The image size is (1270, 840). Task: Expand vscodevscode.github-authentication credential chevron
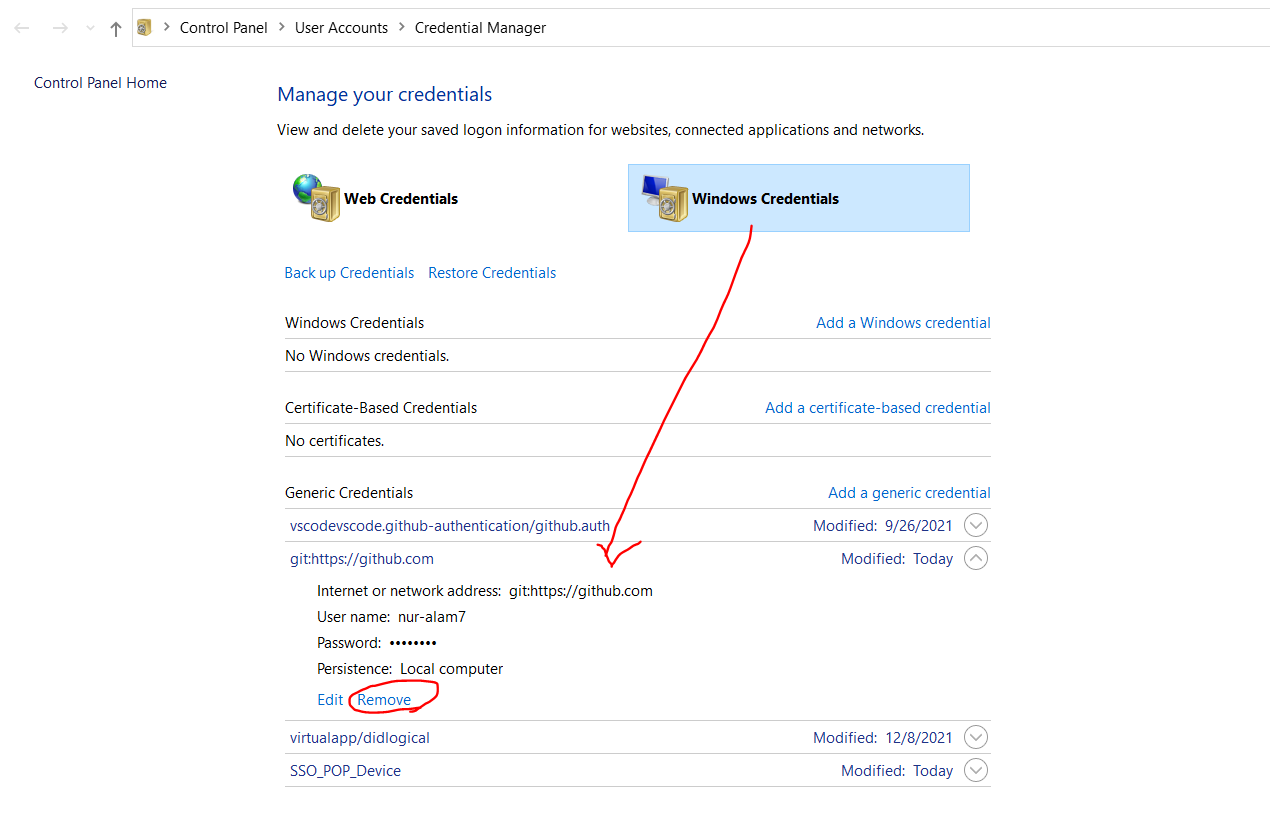pos(976,525)
